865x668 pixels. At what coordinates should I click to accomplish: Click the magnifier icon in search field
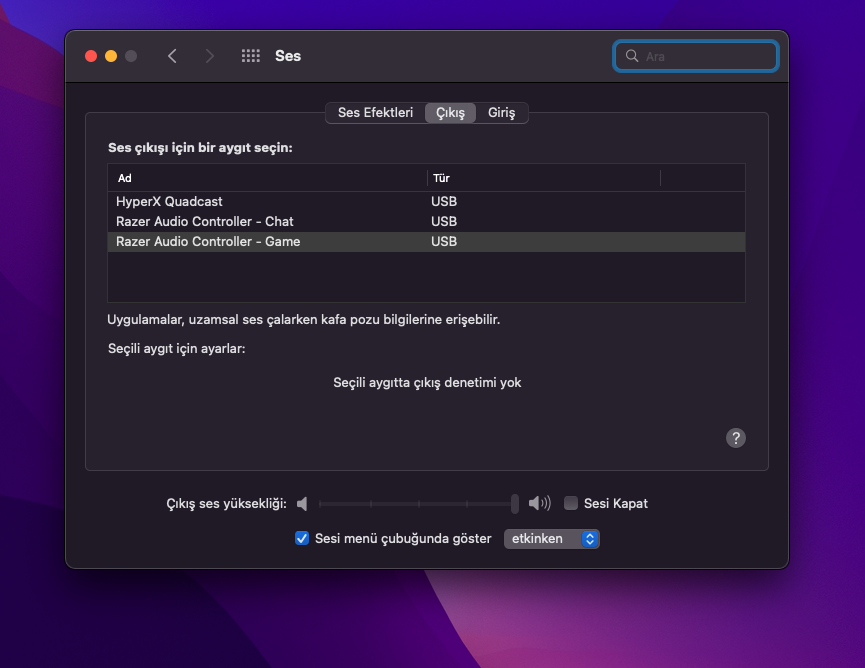(632, 56)
